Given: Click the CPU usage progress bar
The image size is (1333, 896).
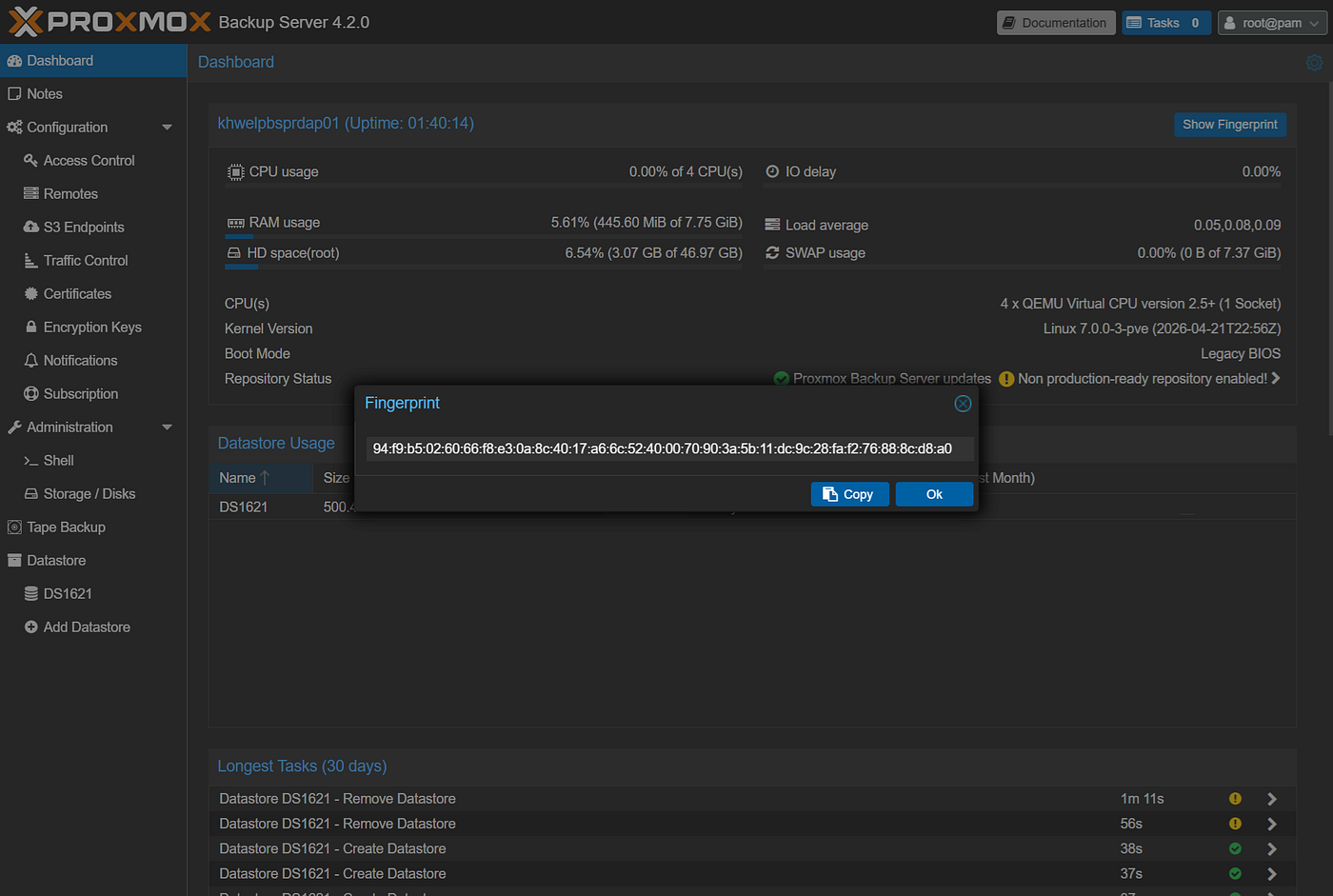Looking at the screenshot, I should pyautogui.click(x=484, y=186).
